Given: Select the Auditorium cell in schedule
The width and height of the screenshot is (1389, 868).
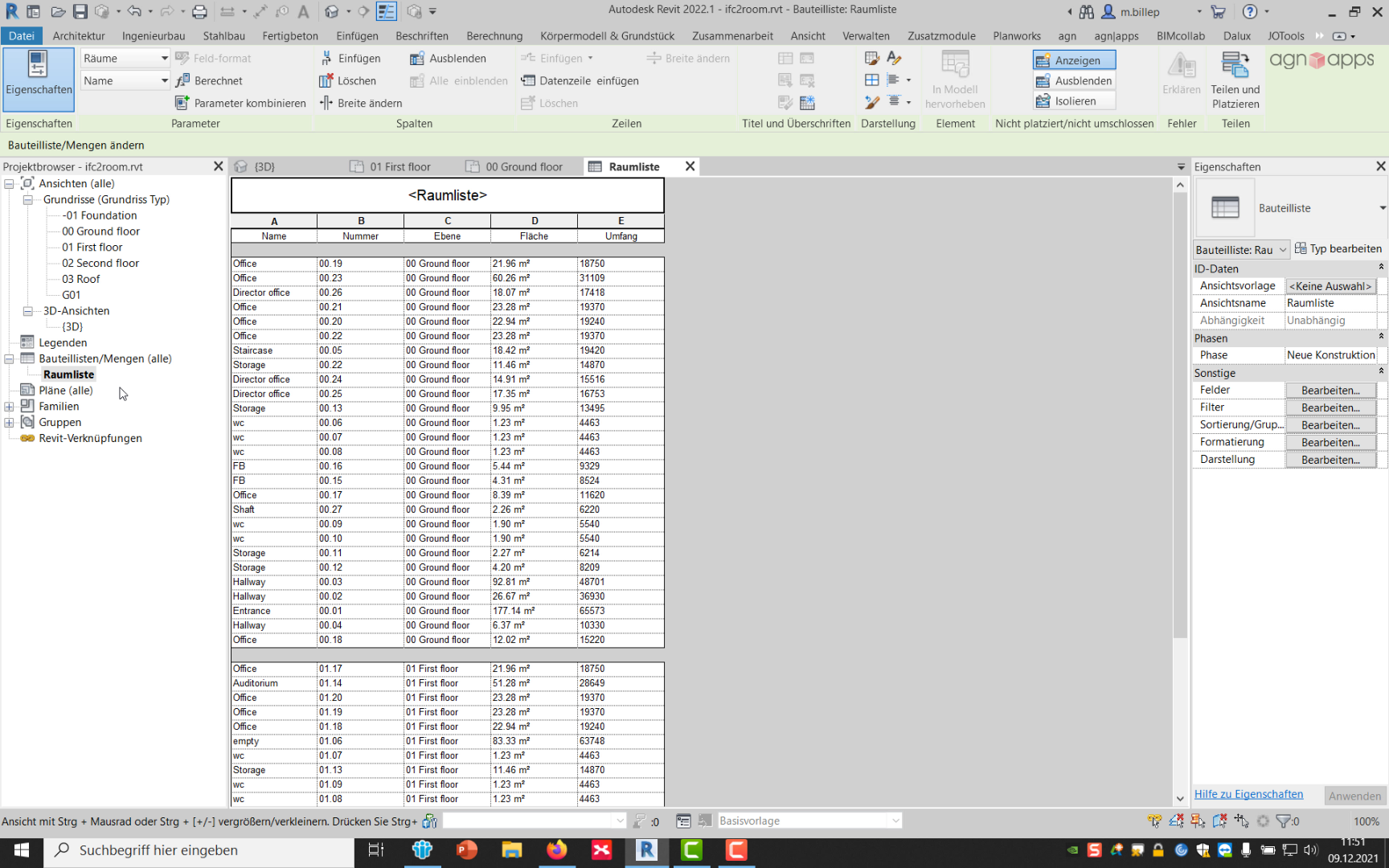Looking at the screenshot, I should point(274,683).
